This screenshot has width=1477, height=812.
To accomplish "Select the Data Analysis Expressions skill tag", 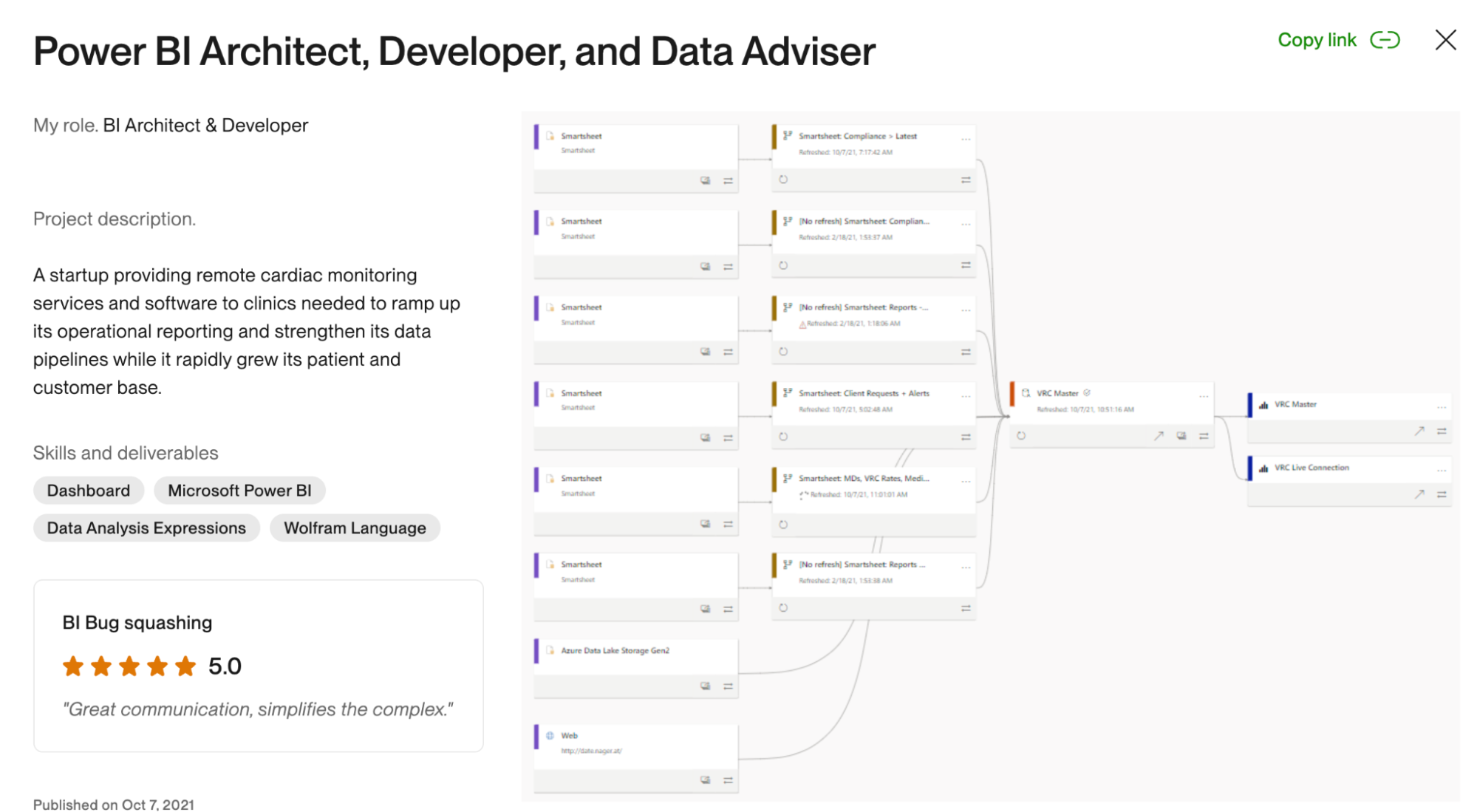I will (146, 528).
